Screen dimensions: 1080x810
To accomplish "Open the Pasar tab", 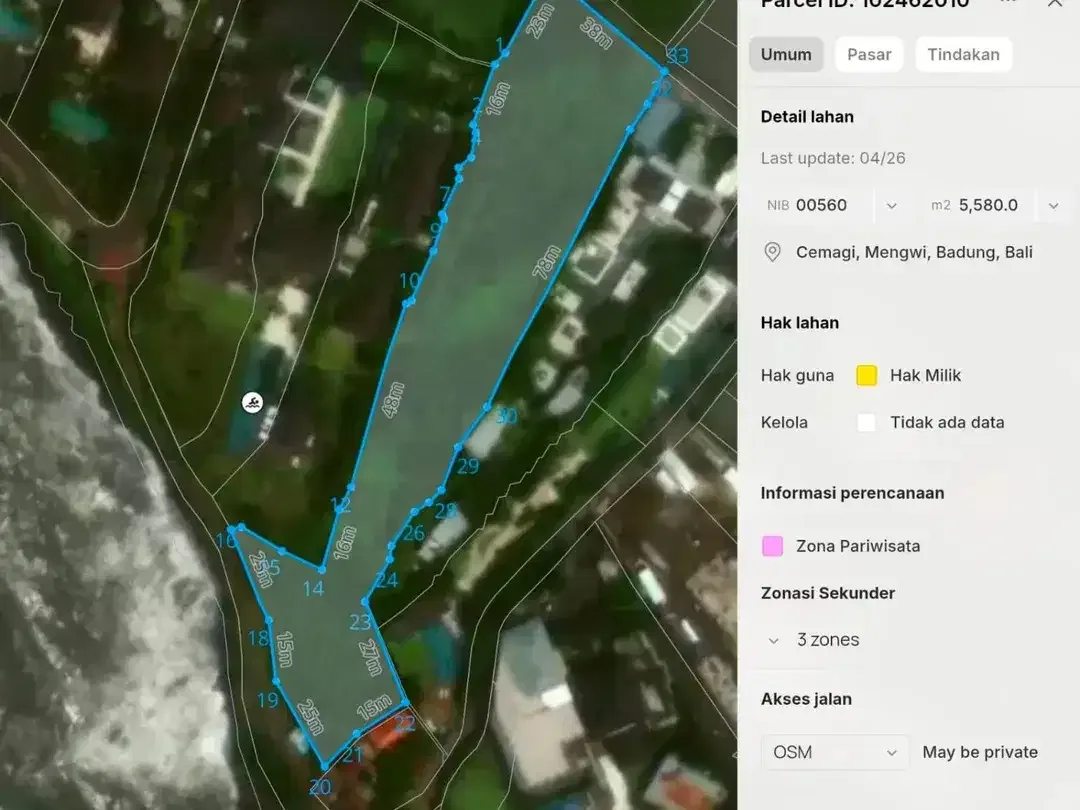I will (869, 54).
